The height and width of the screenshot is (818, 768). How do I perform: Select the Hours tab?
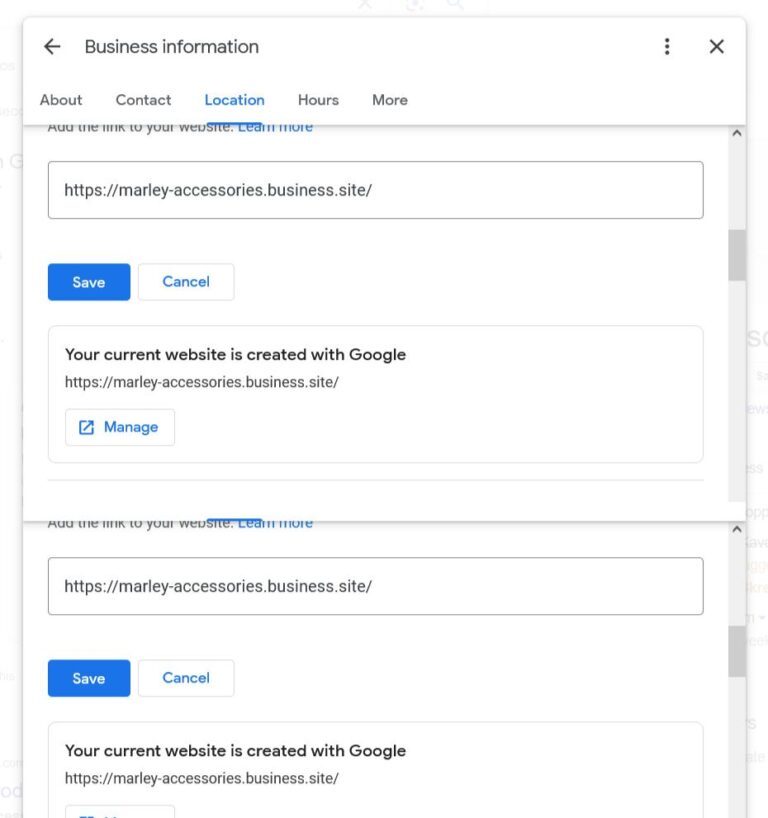317,100
